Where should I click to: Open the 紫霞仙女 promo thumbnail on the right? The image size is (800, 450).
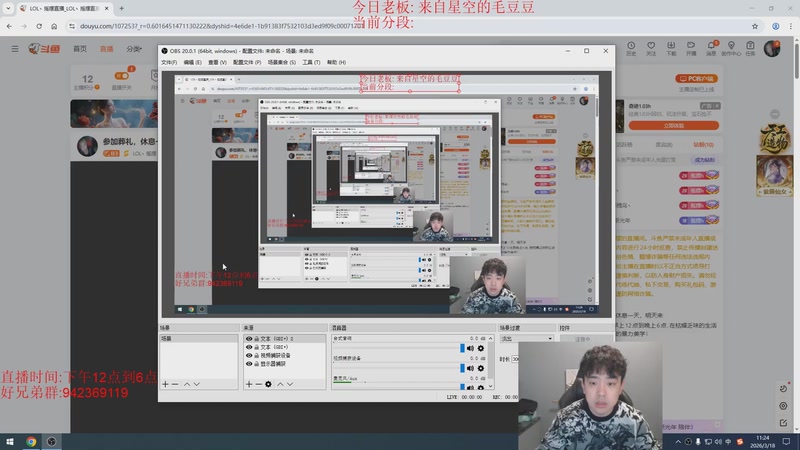[x=774, y=177]
